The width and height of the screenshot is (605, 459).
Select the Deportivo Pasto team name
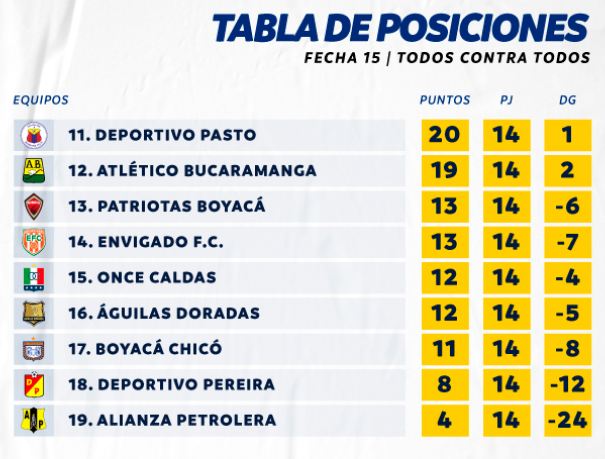click(162, 135)
